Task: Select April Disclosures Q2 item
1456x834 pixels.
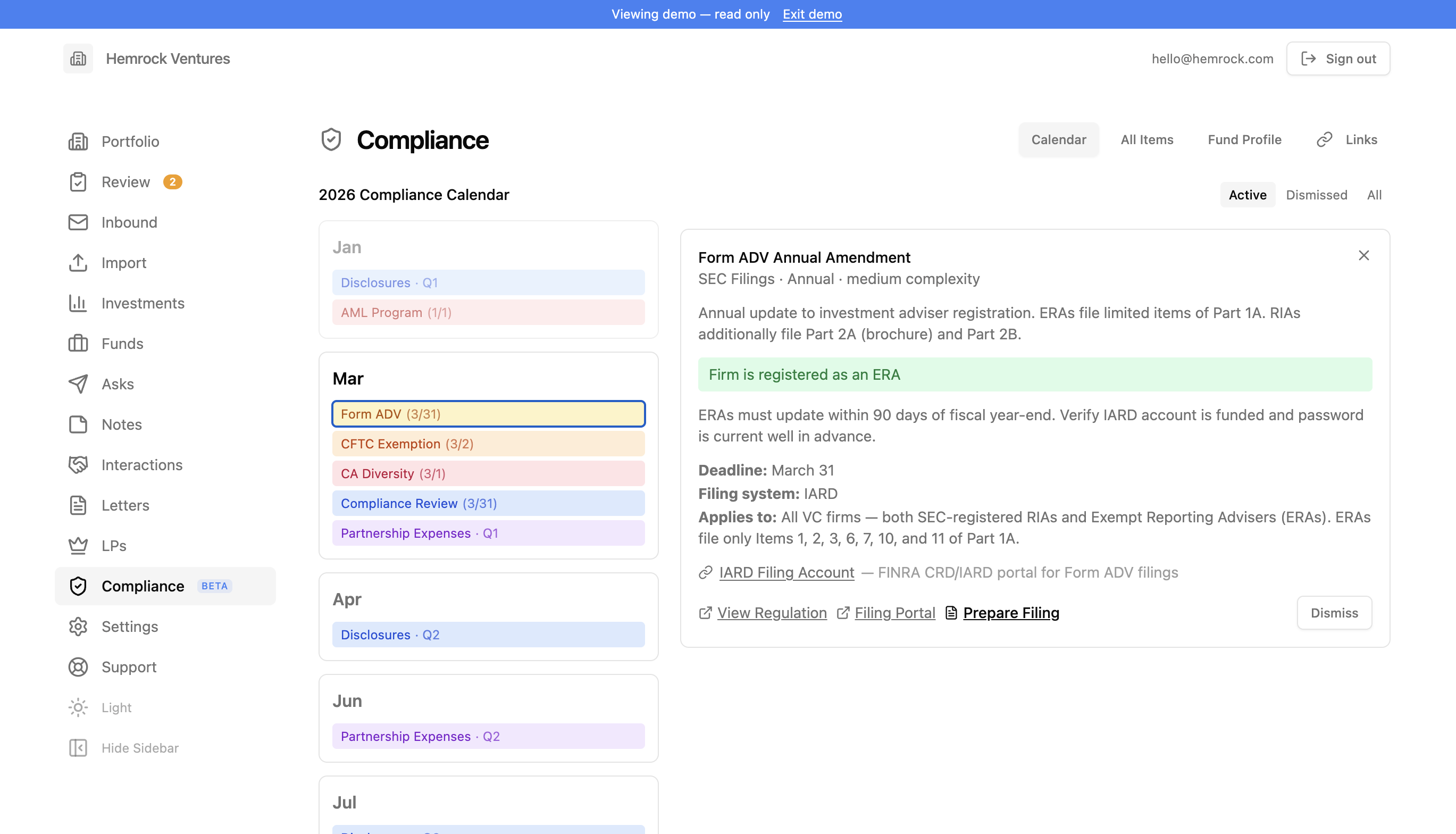Action: pyautogui.click(x=488, y=635)
